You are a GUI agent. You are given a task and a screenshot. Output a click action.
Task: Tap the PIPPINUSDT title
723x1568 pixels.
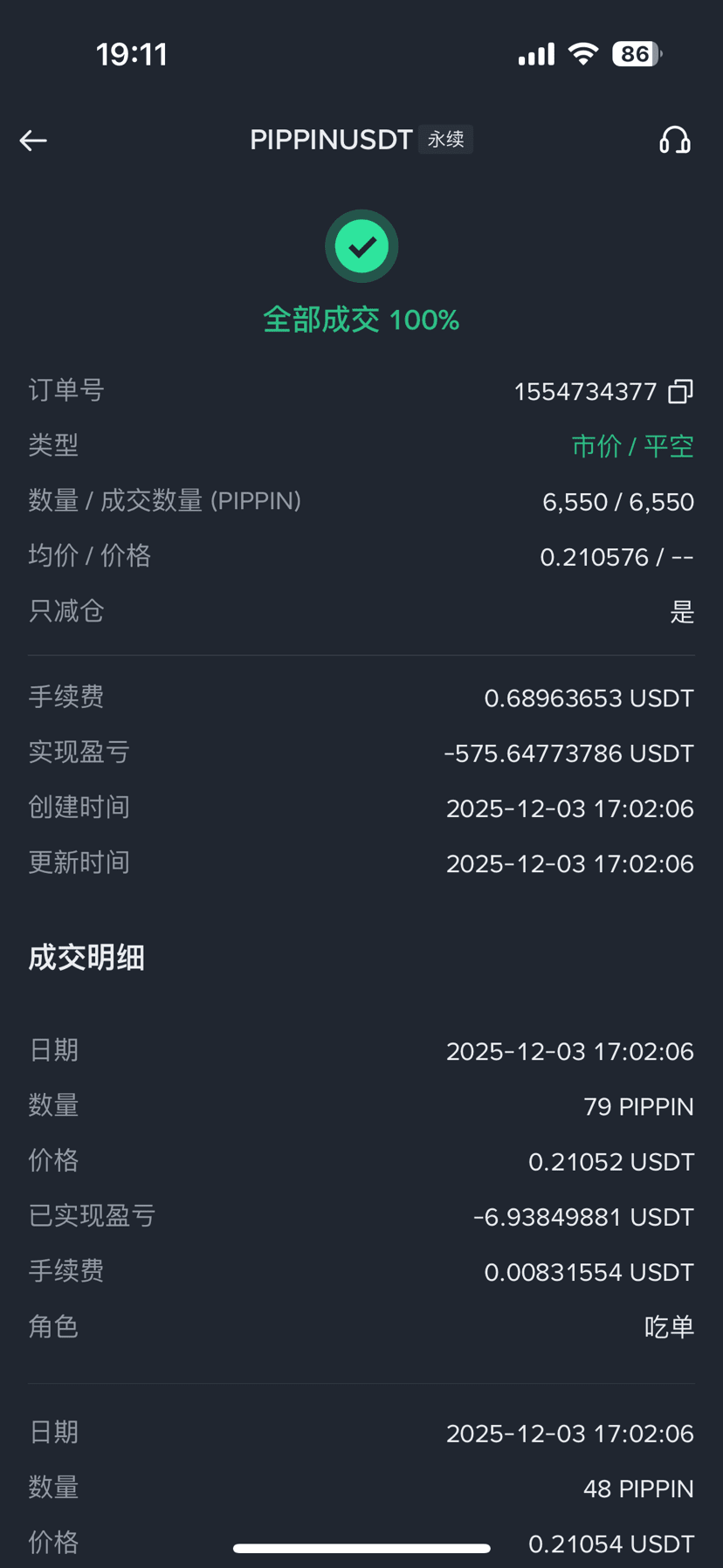tap(331, 140)
